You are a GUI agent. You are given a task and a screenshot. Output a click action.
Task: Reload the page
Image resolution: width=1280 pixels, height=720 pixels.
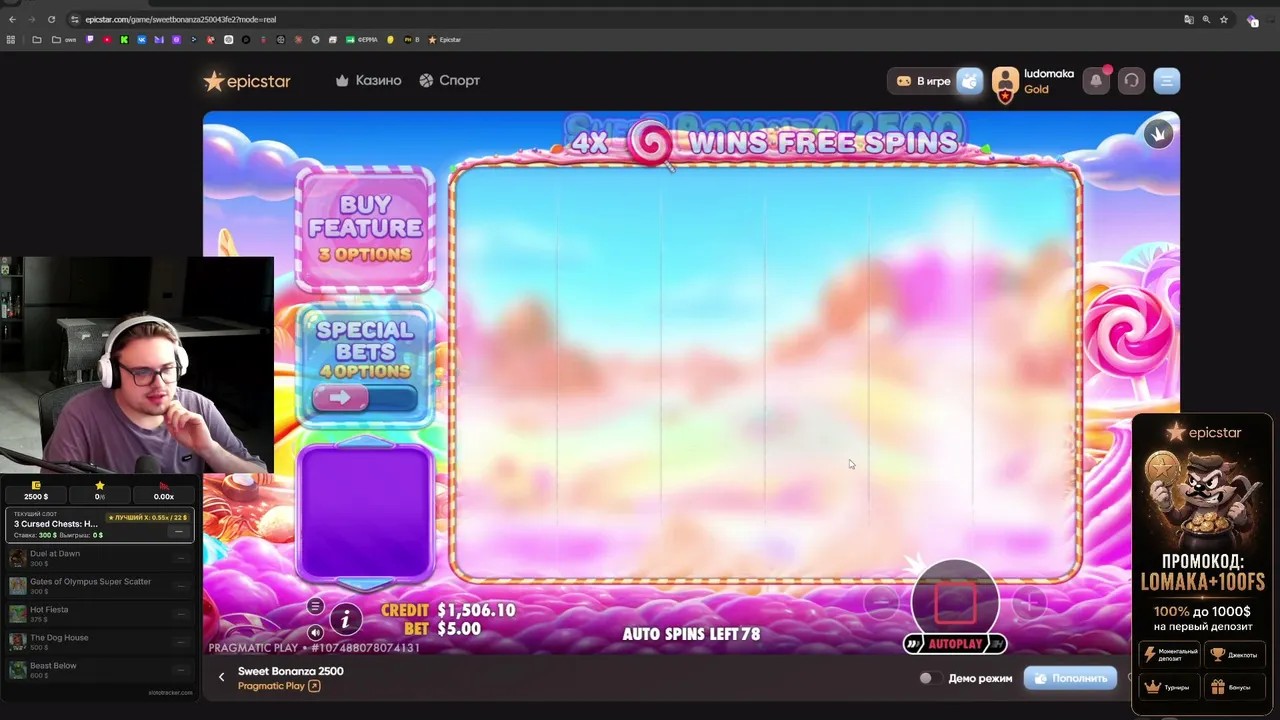point(51,19)
